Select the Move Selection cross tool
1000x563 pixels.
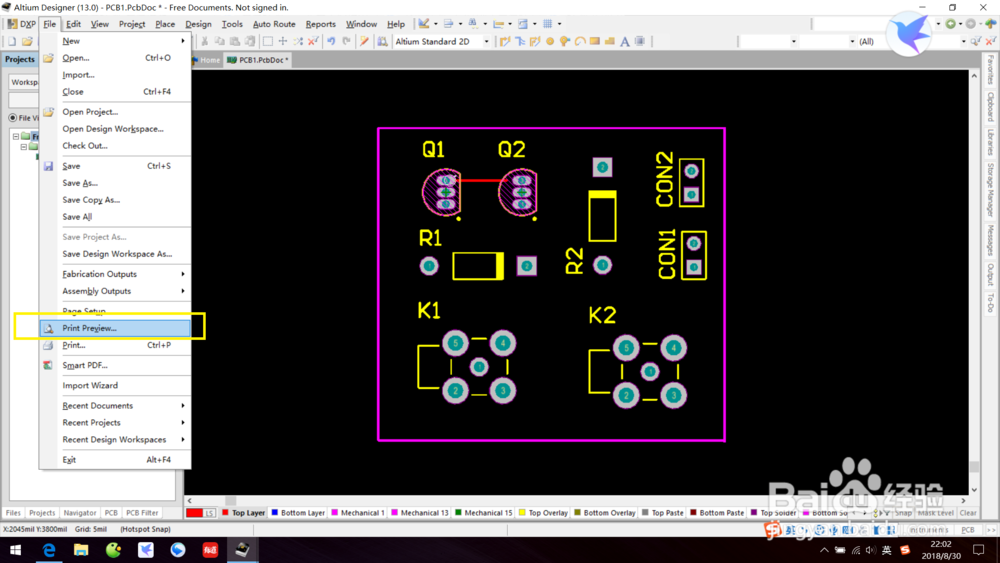(283, 41)
